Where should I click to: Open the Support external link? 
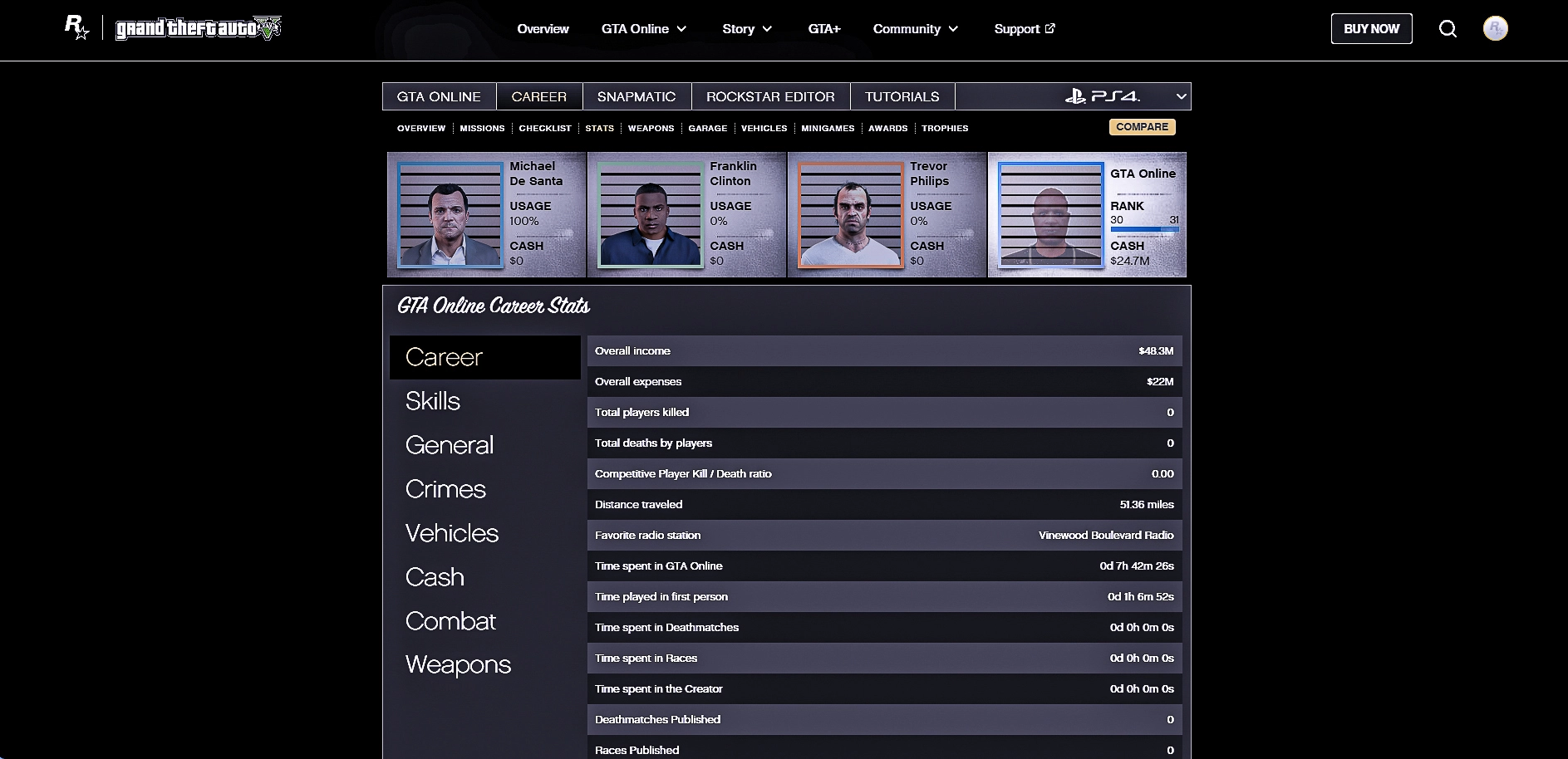click(x=1024, y=29)
